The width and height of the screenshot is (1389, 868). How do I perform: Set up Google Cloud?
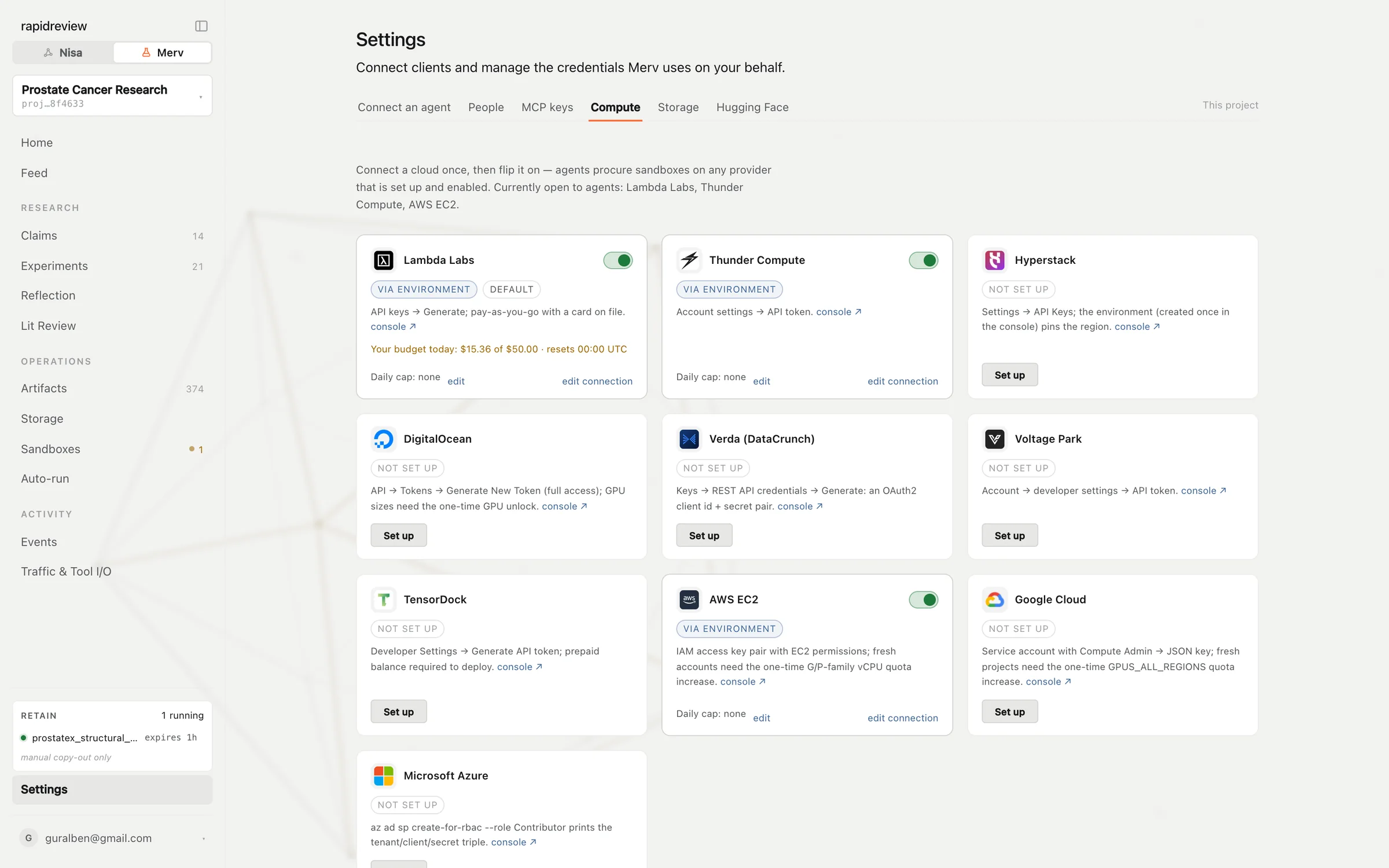pyautogui.click(x=1009, y=712)
